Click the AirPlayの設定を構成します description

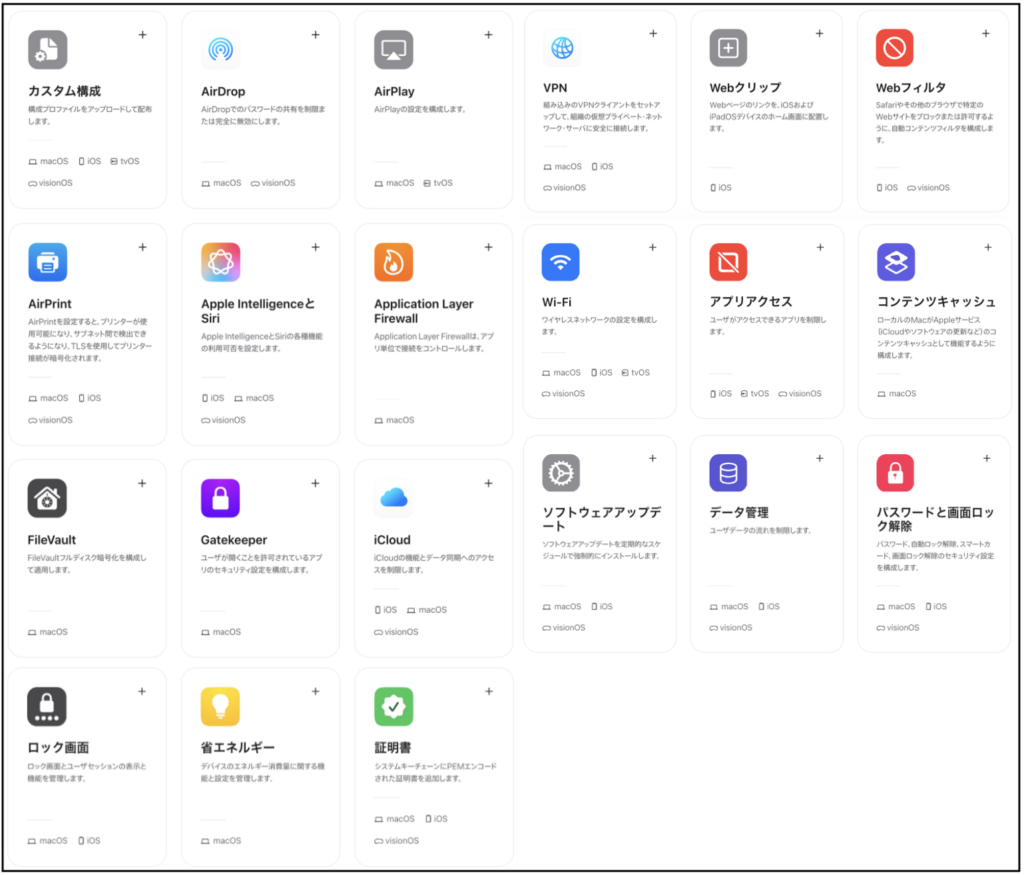click(420, 109)
